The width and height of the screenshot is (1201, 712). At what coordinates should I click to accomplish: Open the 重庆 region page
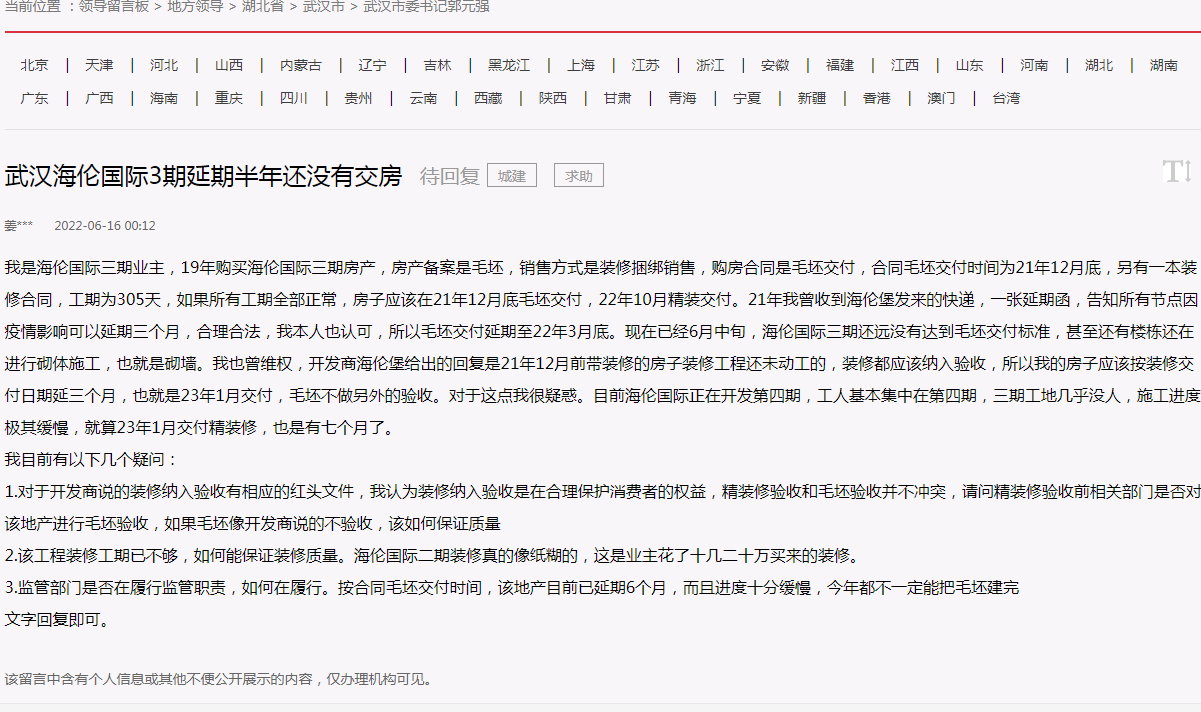point(228,99)
